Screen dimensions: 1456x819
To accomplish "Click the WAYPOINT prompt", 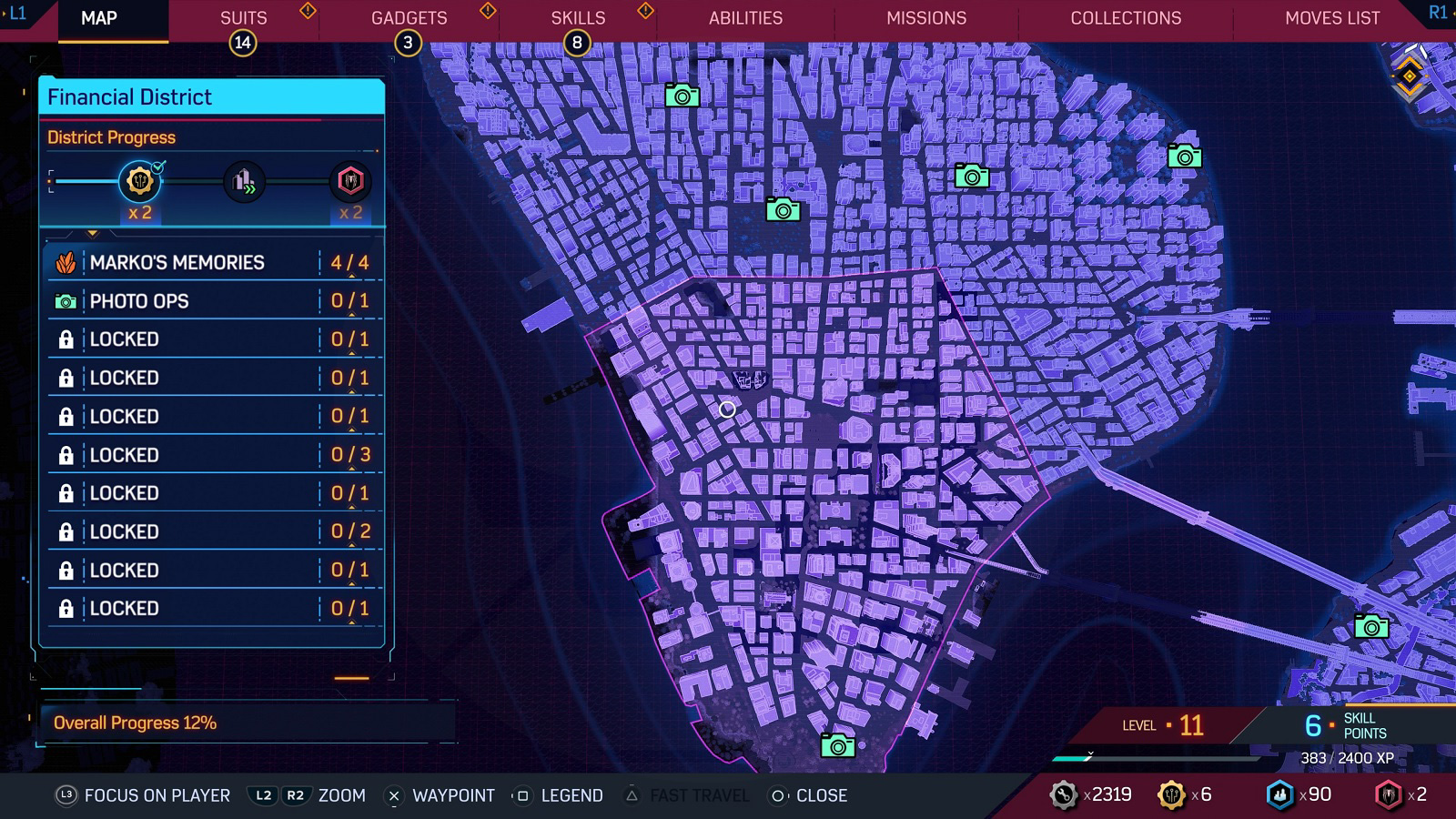I will pos(440,795).
